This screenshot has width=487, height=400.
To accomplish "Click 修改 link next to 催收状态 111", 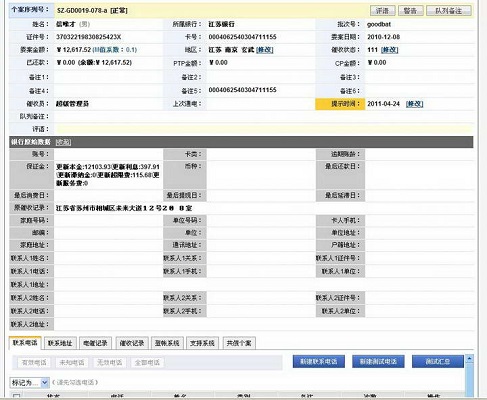I will tap(390, 50).
